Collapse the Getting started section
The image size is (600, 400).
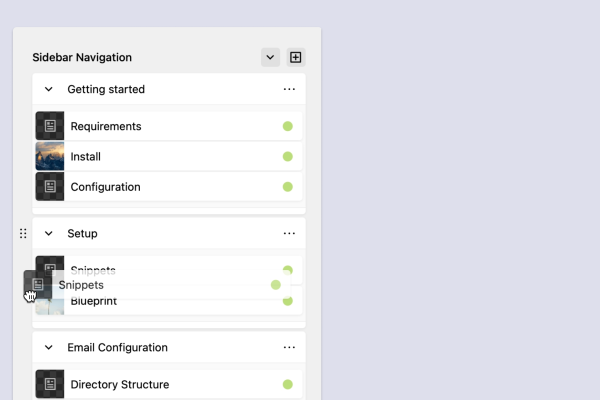49,89
